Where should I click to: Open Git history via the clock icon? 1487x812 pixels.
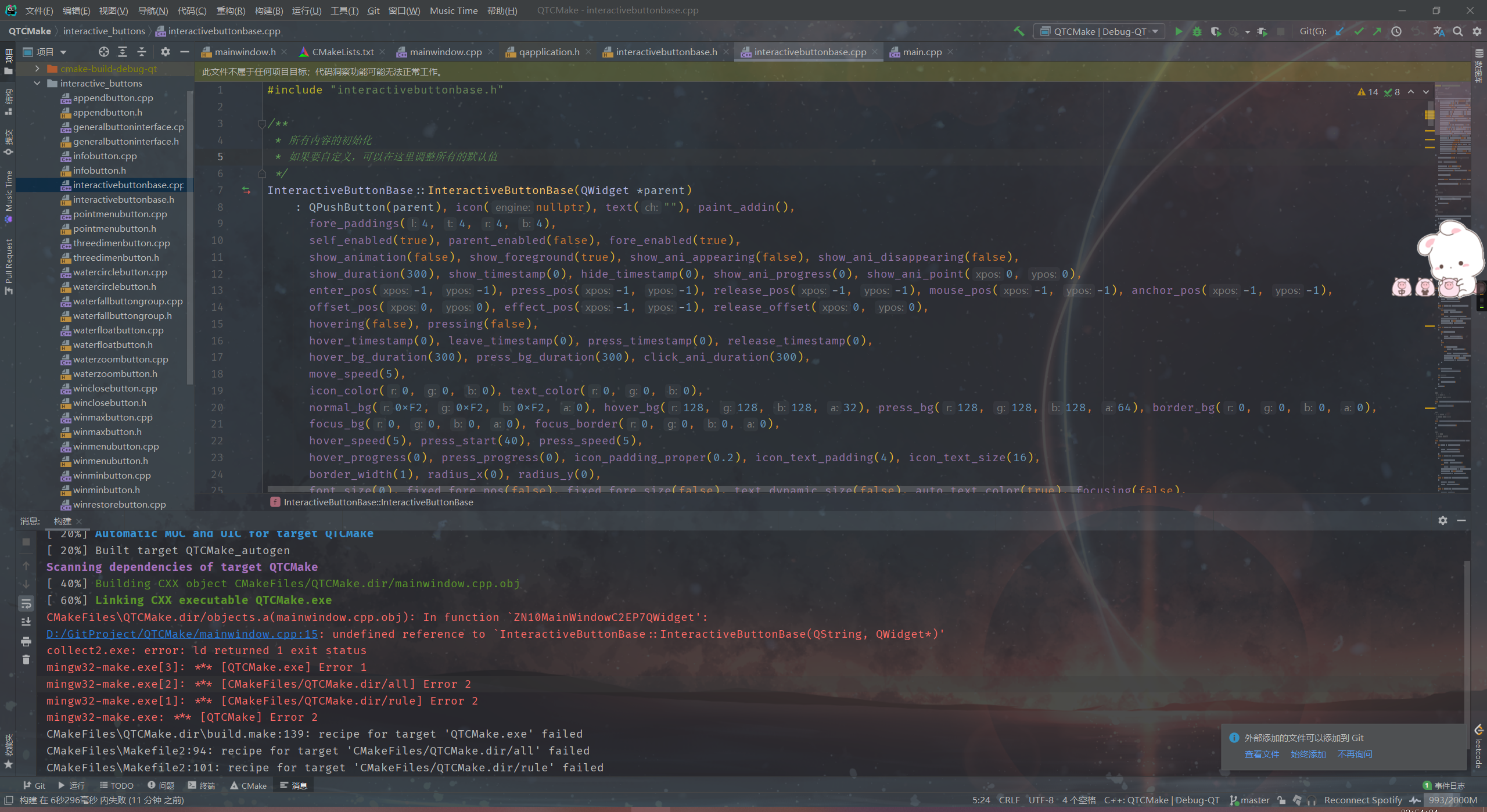click(1396, 31)
